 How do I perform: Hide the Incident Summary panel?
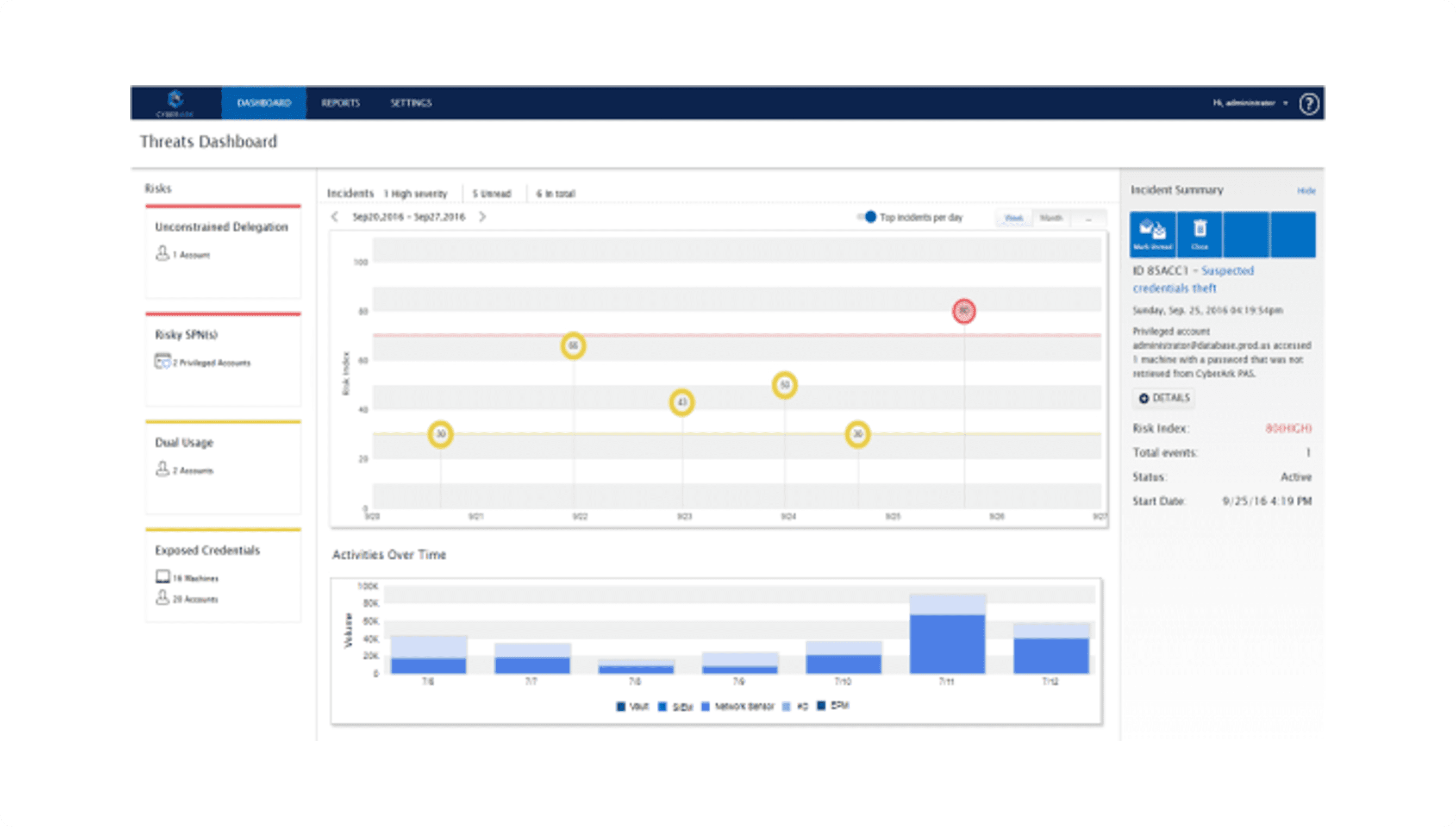(x=1306, y=191)
